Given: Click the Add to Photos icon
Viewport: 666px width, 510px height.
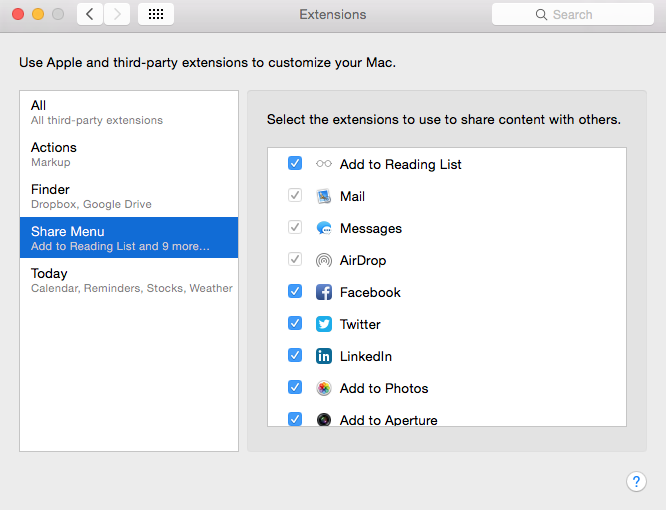Looking at the screenshot, I should (324, 388).
